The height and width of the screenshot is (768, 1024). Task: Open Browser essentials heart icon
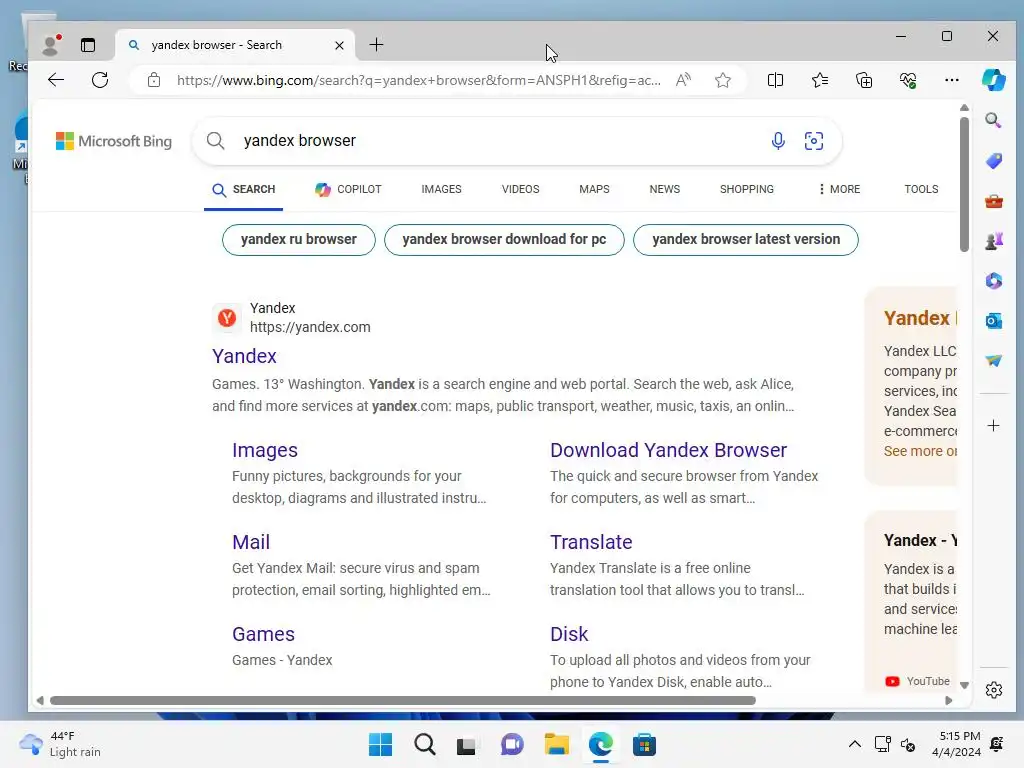[x=908, y=80]
